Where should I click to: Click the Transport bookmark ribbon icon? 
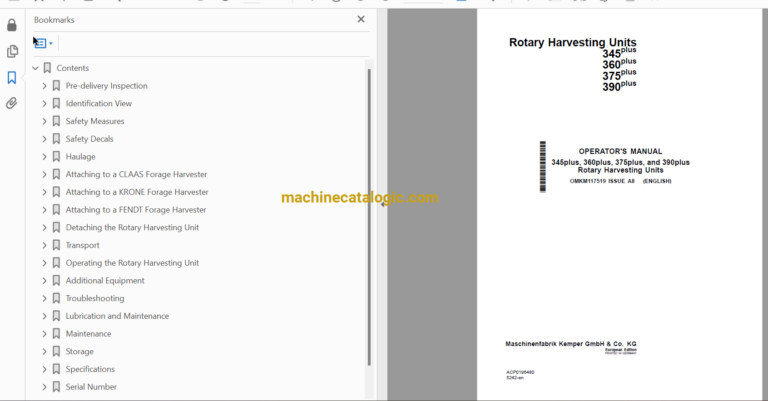56,245
